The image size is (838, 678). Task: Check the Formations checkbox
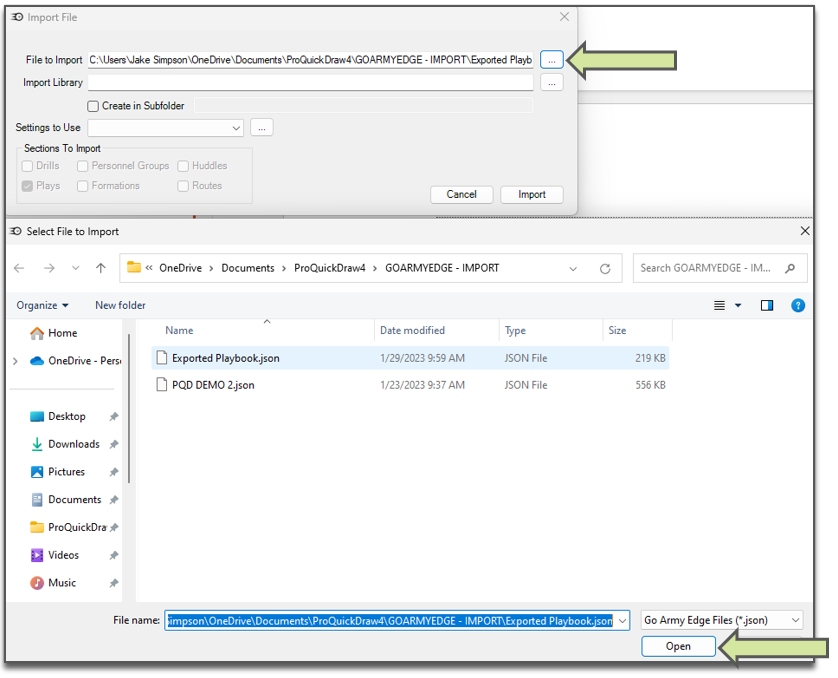(83, 186)
